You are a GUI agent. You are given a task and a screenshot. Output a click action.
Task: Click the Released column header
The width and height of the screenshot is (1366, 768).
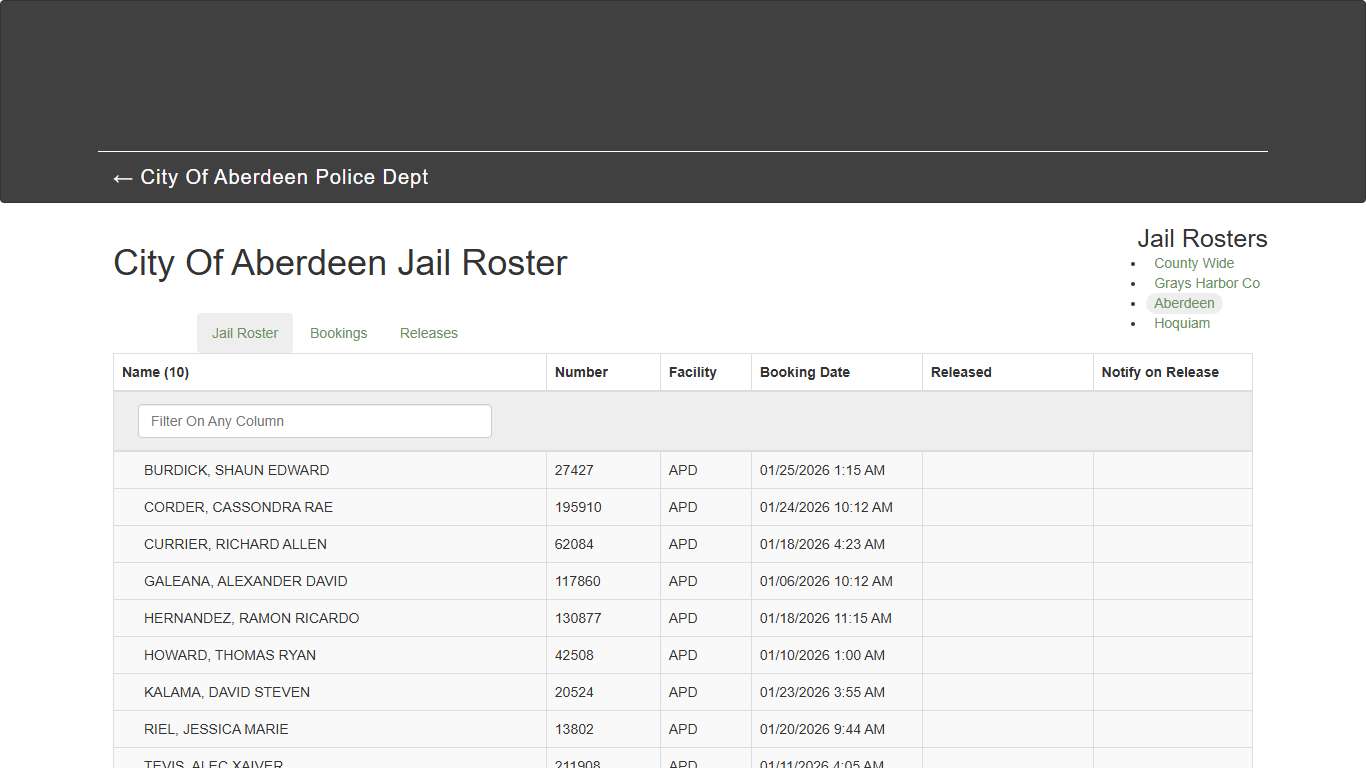960,371
